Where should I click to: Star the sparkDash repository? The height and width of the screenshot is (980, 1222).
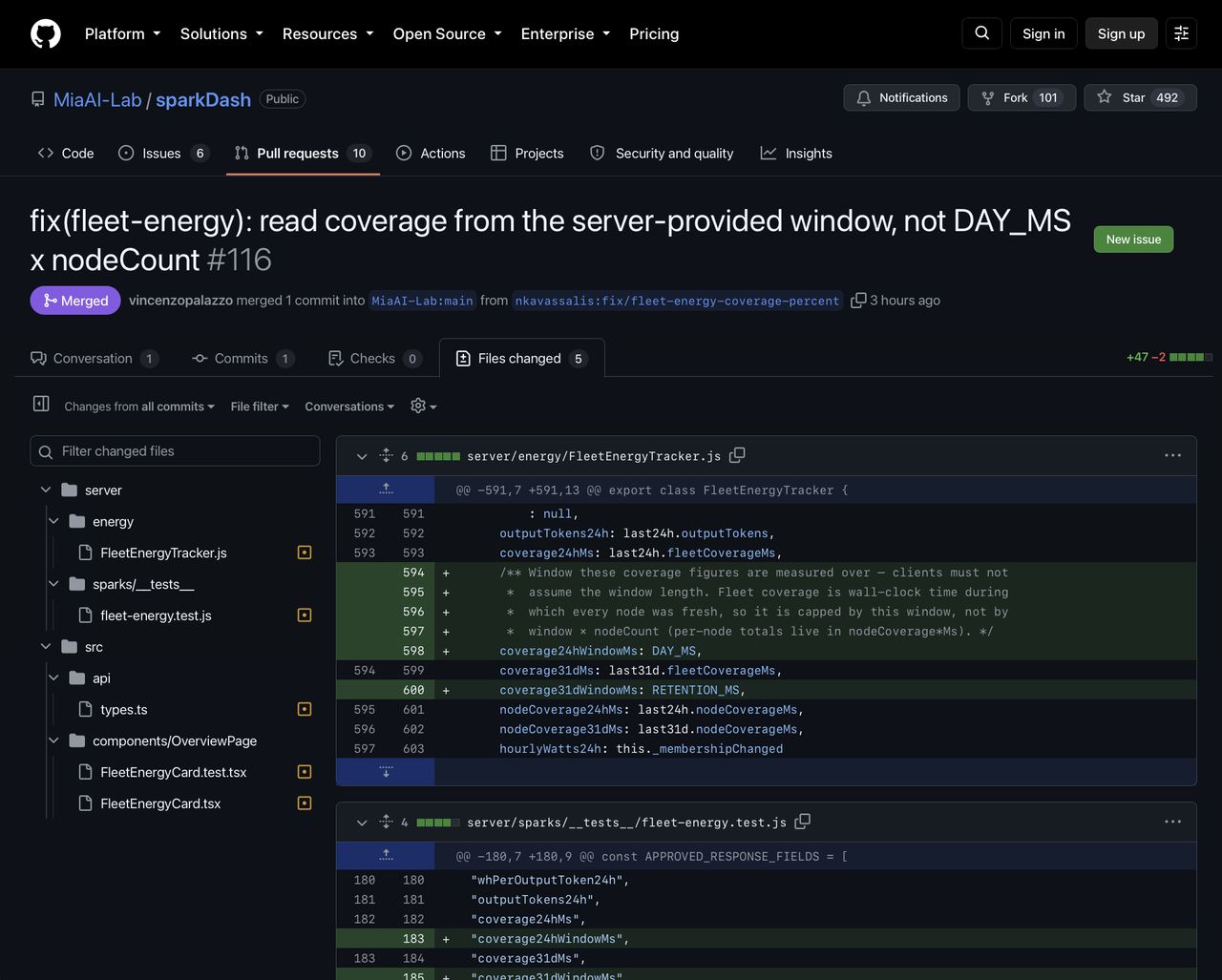click(x=1141, y=98)
